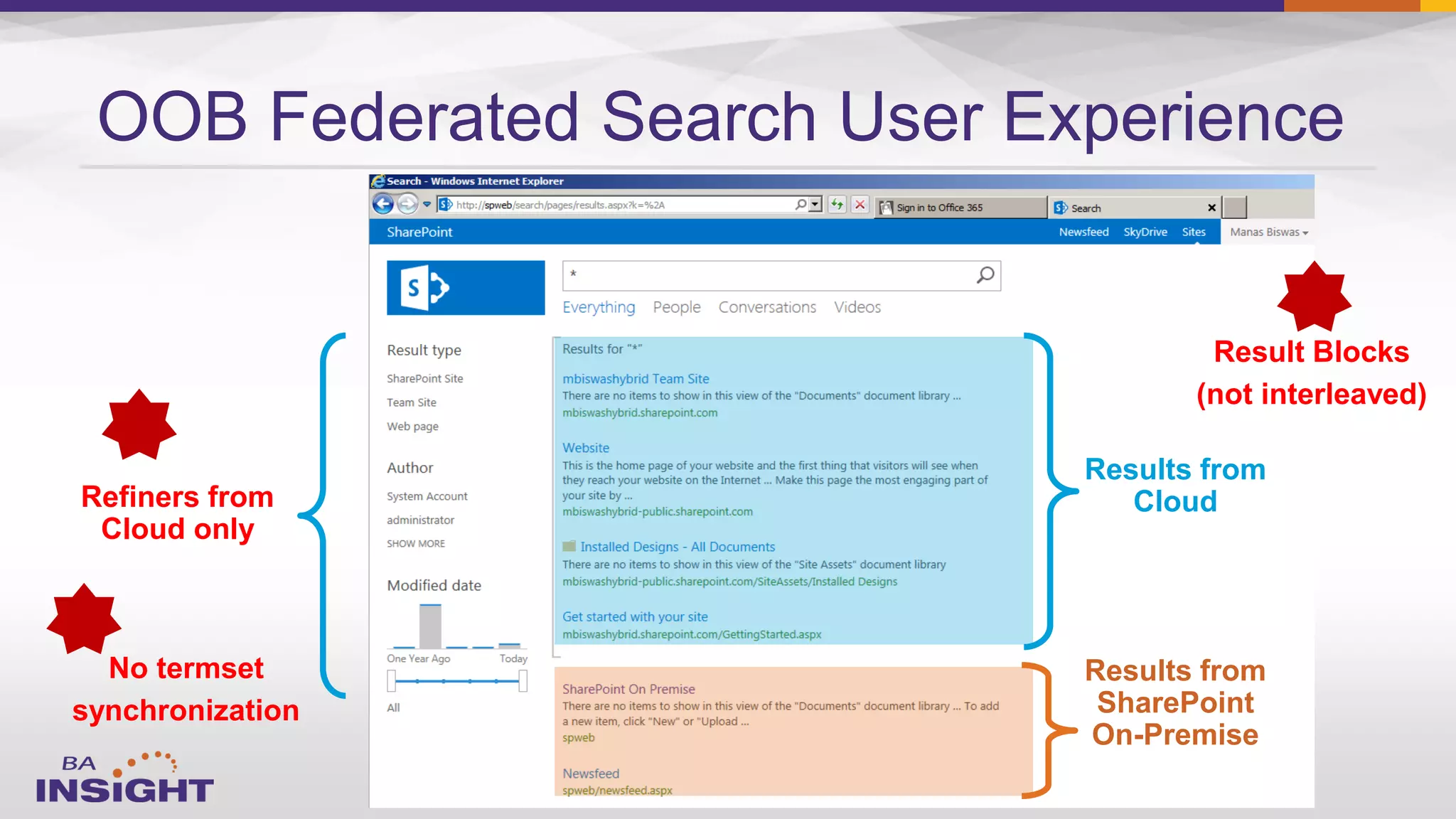Open the Newsfeed link in top bar
Viewport: 1456px width, 819px height.
click(1083, 232)
